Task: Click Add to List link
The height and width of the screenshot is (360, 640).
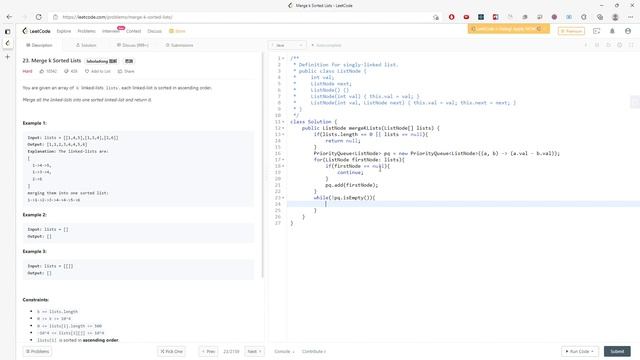Action: [98, 71]
